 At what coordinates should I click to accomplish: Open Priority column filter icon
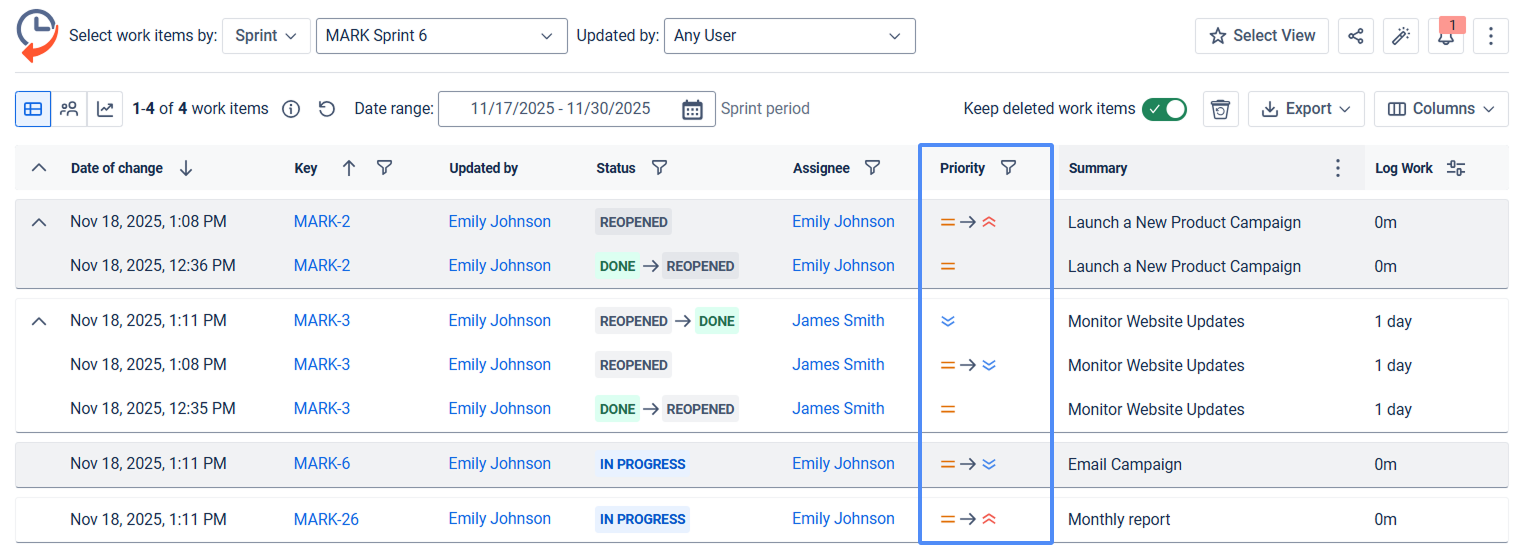click(1008, 168)
